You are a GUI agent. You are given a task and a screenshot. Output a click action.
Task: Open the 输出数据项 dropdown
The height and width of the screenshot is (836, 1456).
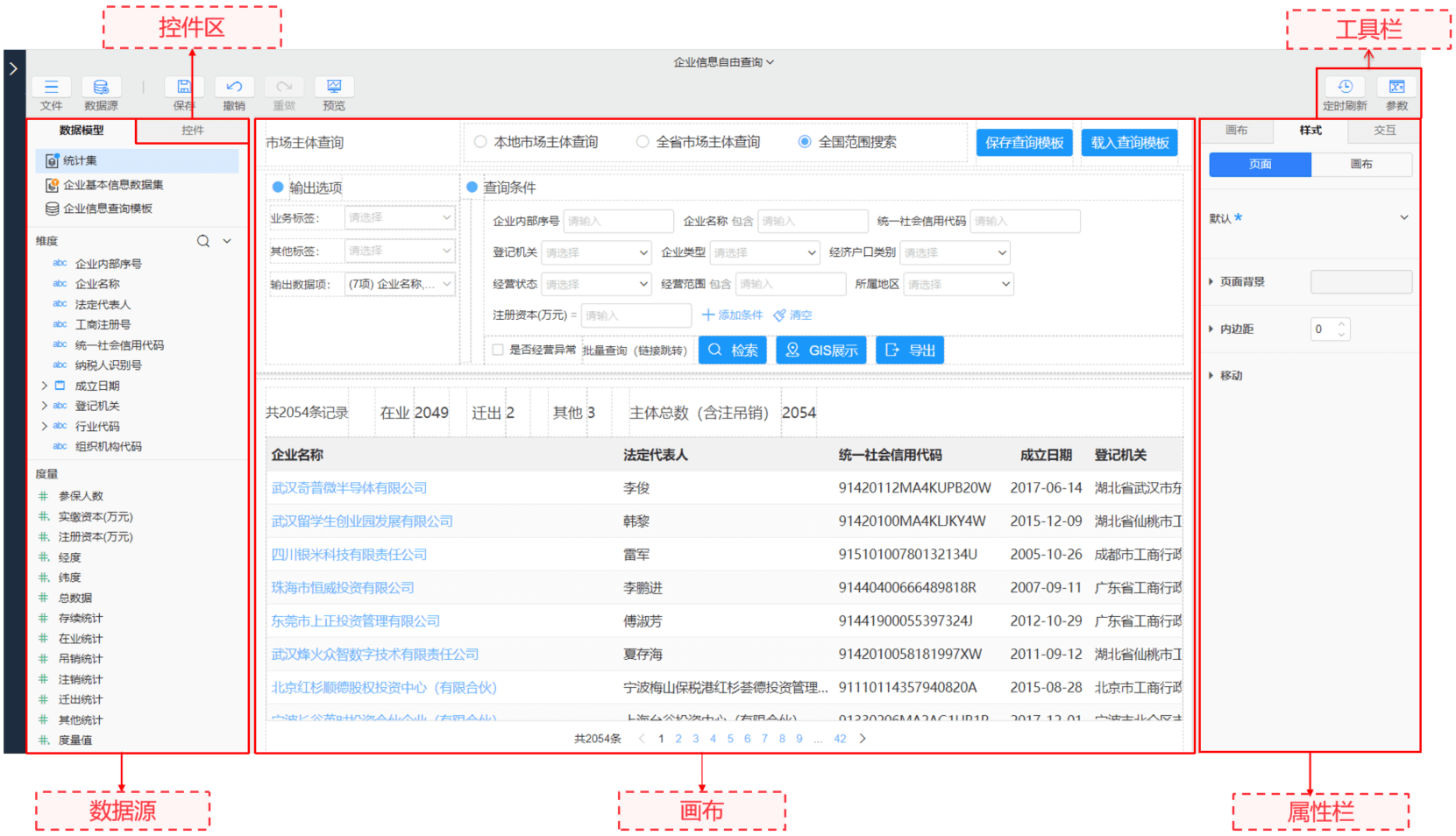click(x=400, y=284)
